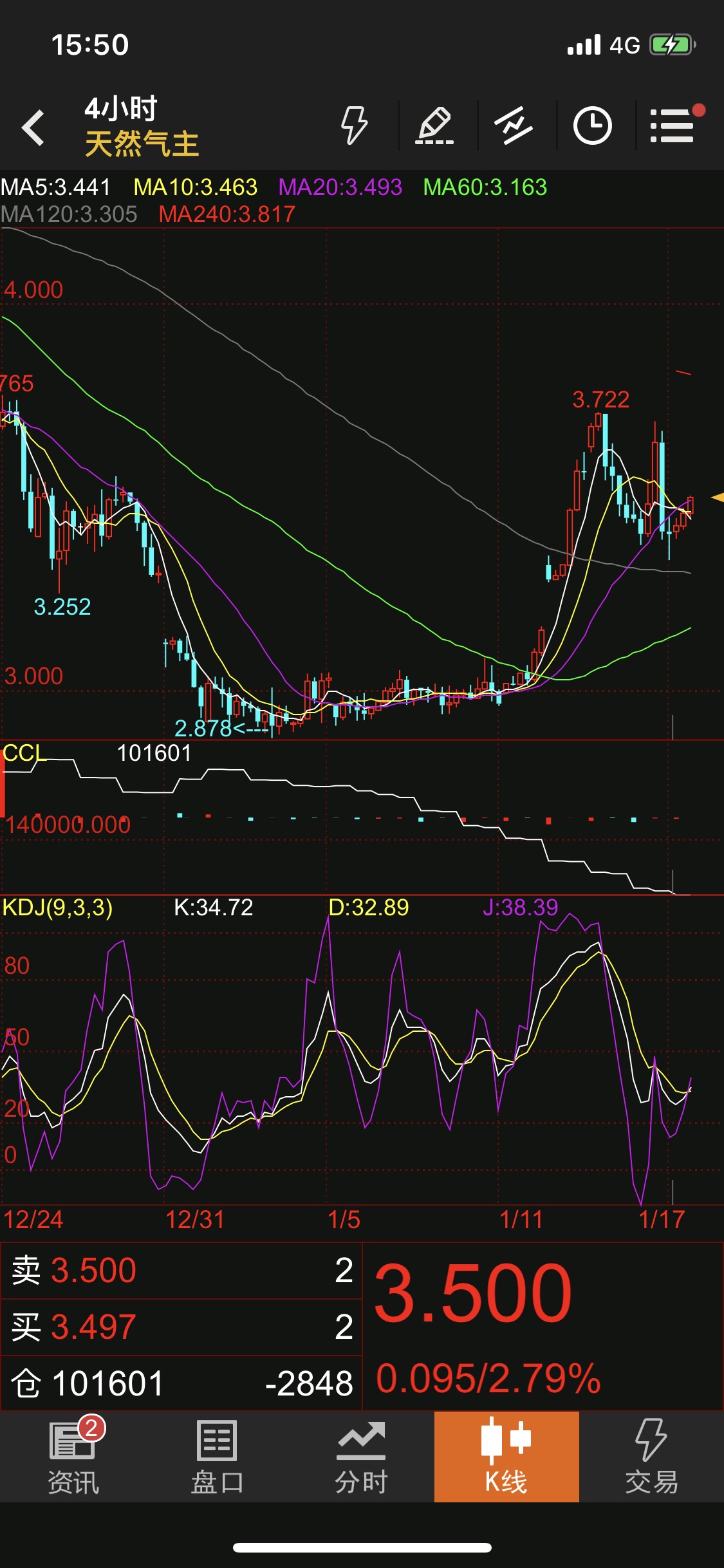Tap the MA120:3.305 indicator label
724x1568 pixels.
point(69,214)
